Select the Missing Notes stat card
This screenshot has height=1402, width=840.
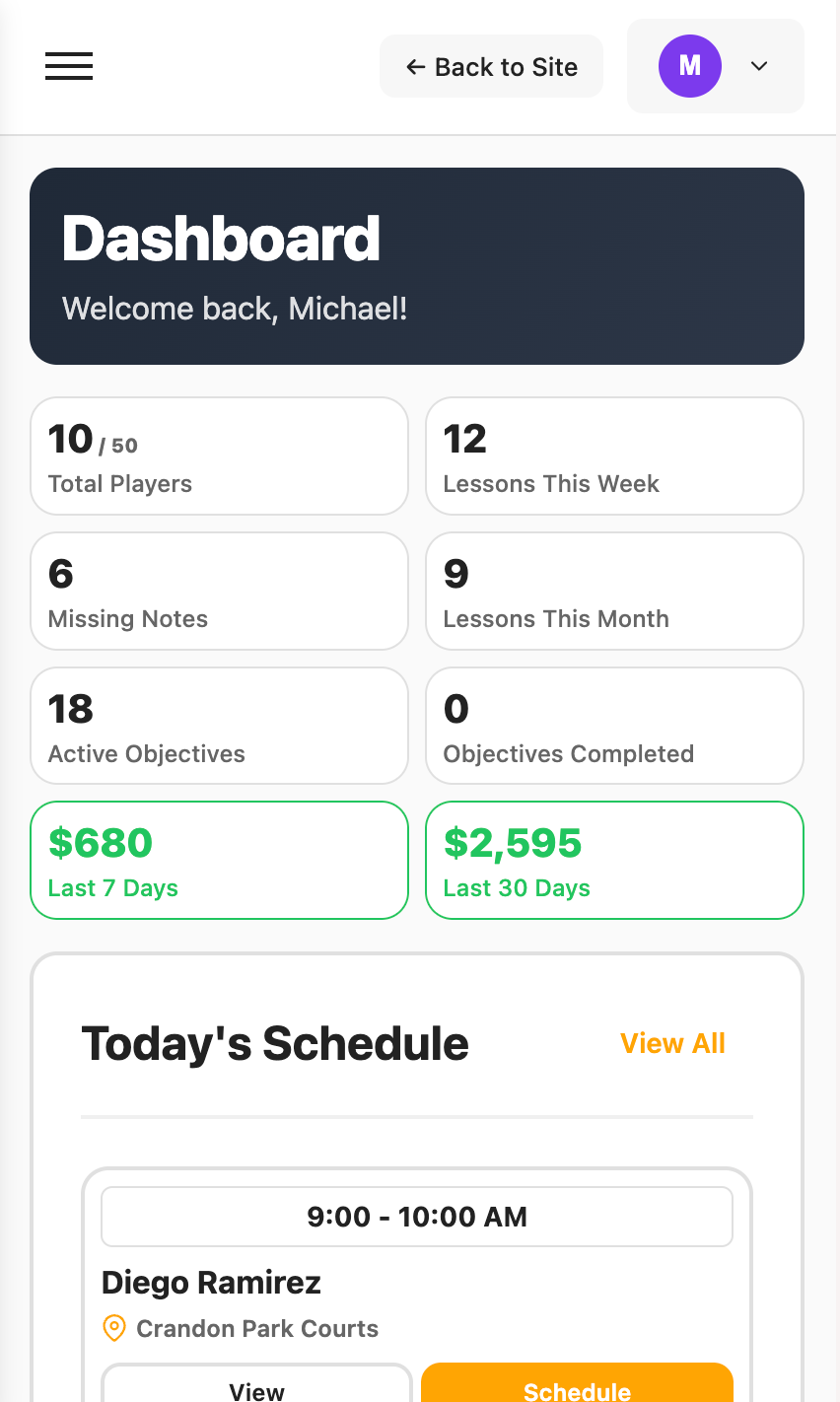tap(219, 591)
